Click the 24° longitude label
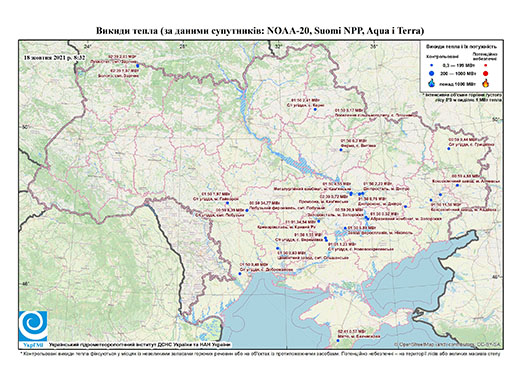 click(88, 47)
